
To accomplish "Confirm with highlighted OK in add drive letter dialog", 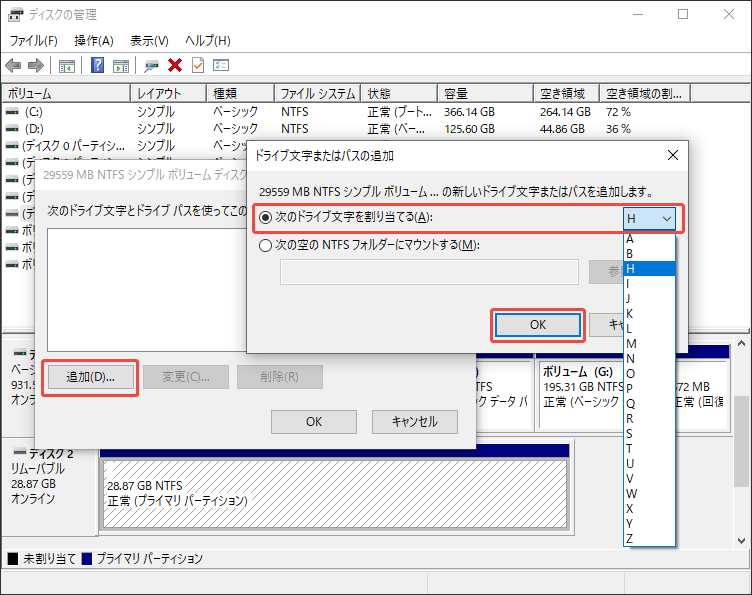I will [538, 325].
